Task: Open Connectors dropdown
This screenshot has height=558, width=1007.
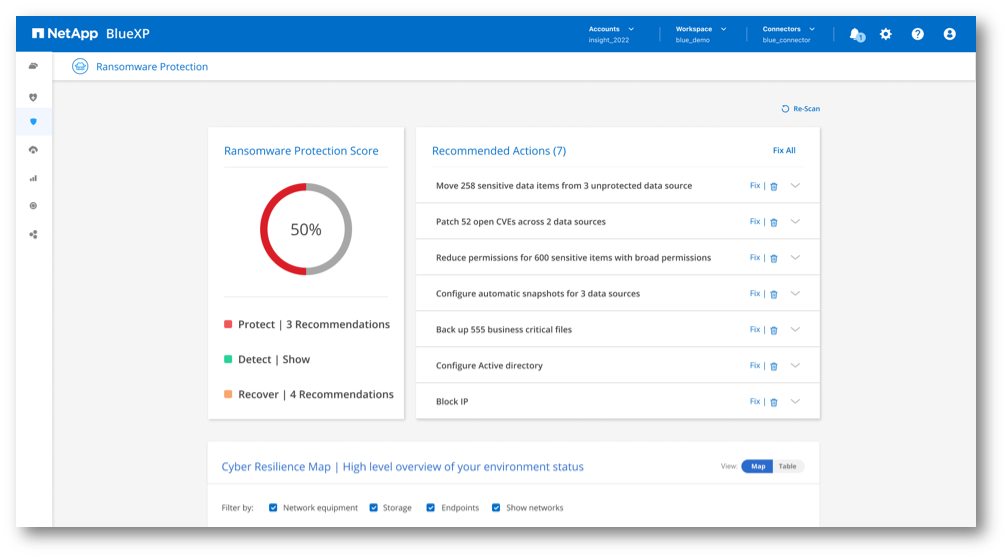Action: (x=788, y=34)
